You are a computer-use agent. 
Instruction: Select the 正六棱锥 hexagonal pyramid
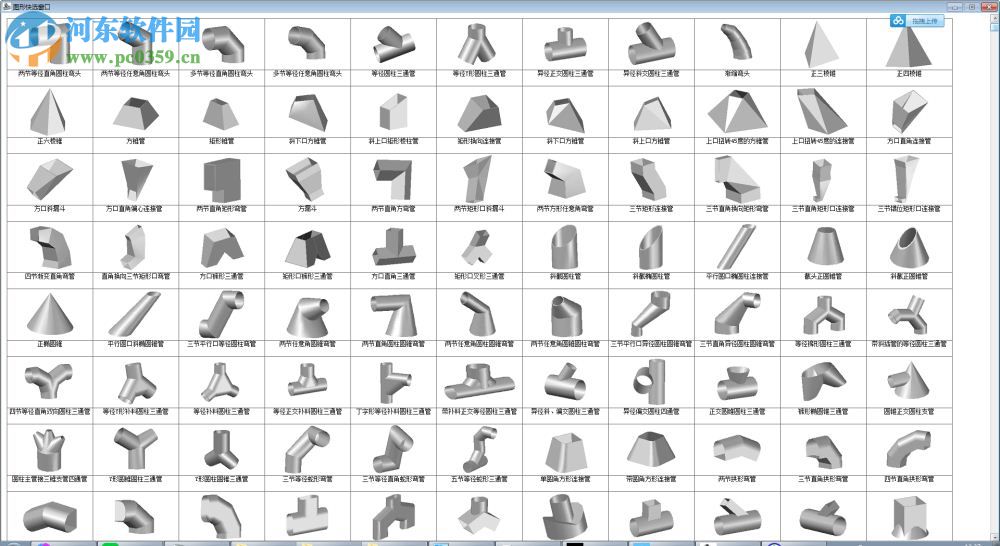49,112
